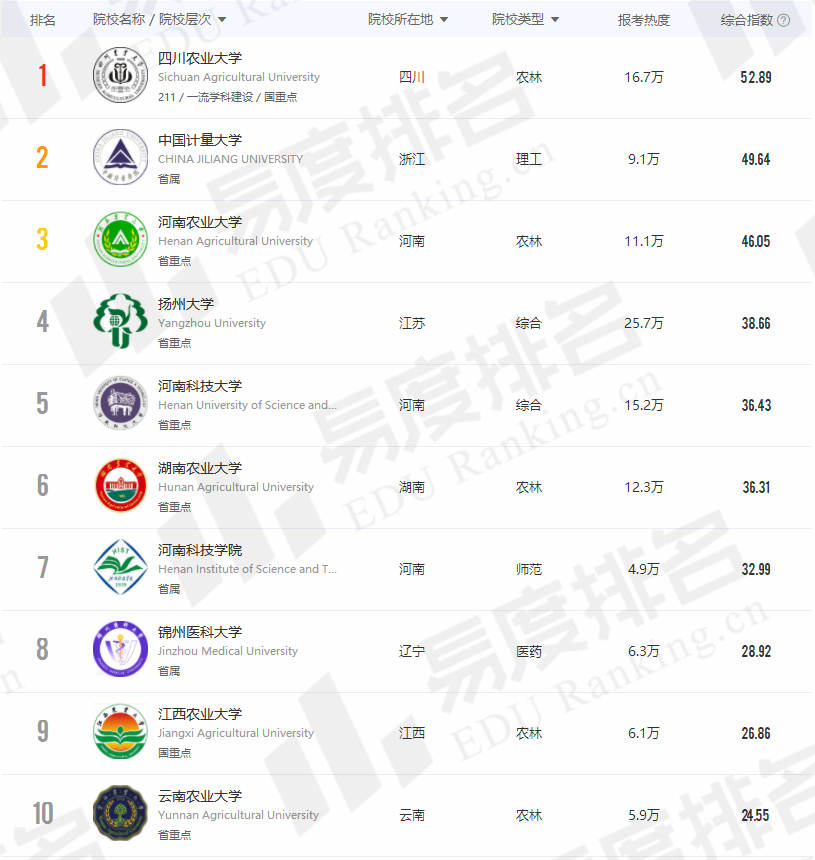This screenshot has width=815, height=860.
Task: Click the Hunan Agricultural University logo
Action: pos(120,486)
